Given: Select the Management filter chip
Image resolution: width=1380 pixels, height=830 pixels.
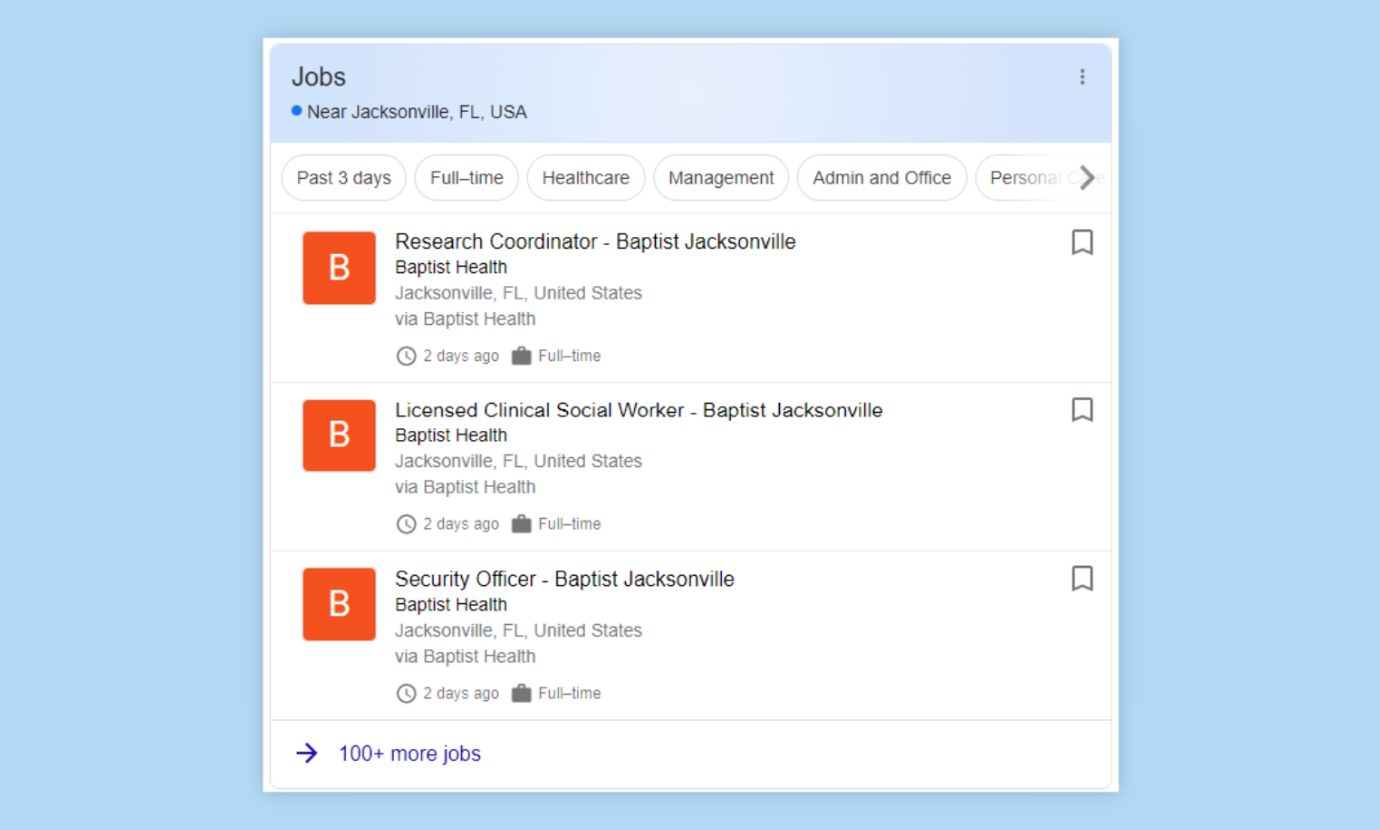Looking at the screenshot, I should pyautogui.click(x=721, y=178).
